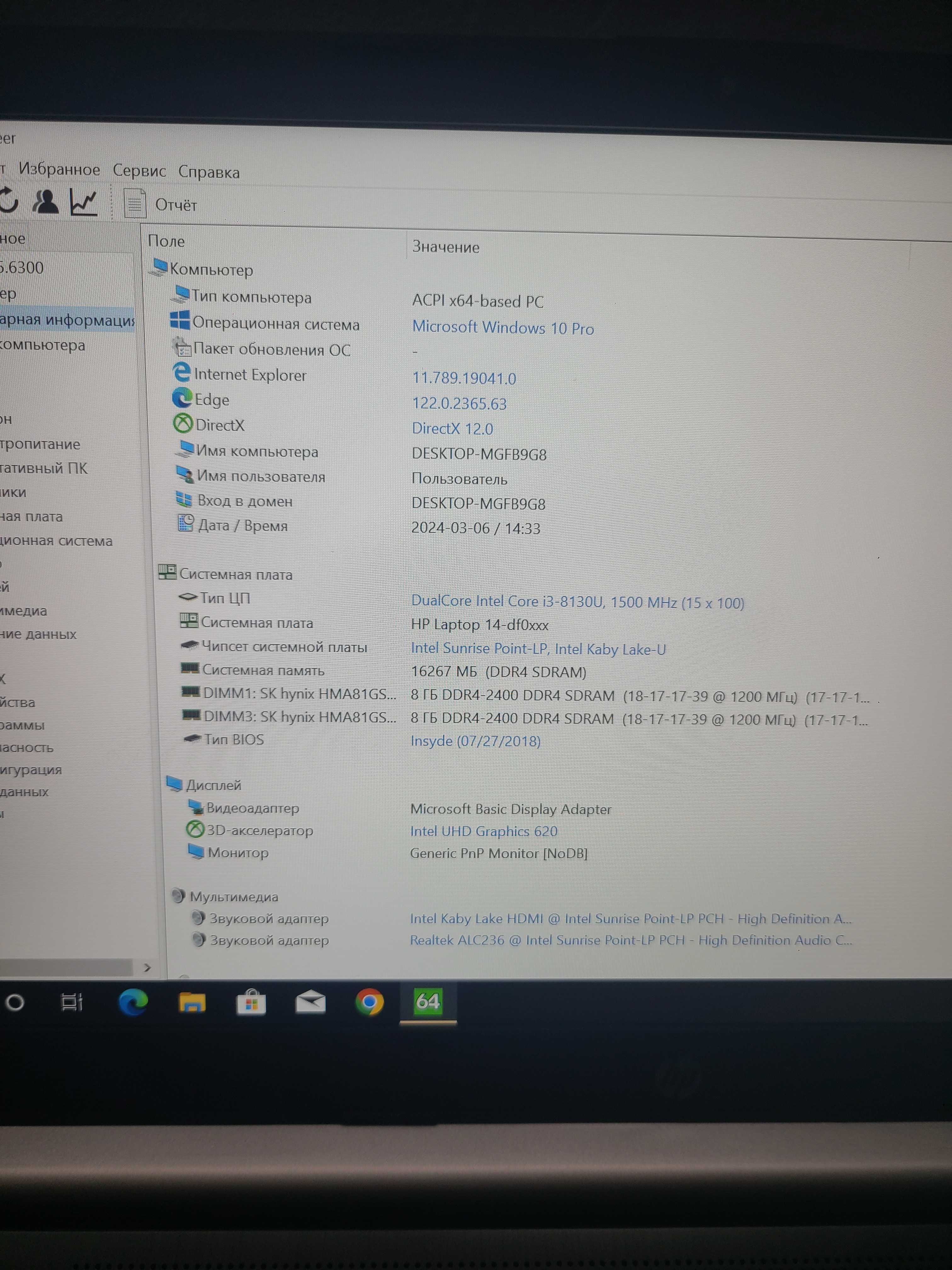Image resolution: width=952 pixels, height=1270 pixels.
Task: Open the Microsoft Windows 10 Pro link
Action: tap(503, 327)
